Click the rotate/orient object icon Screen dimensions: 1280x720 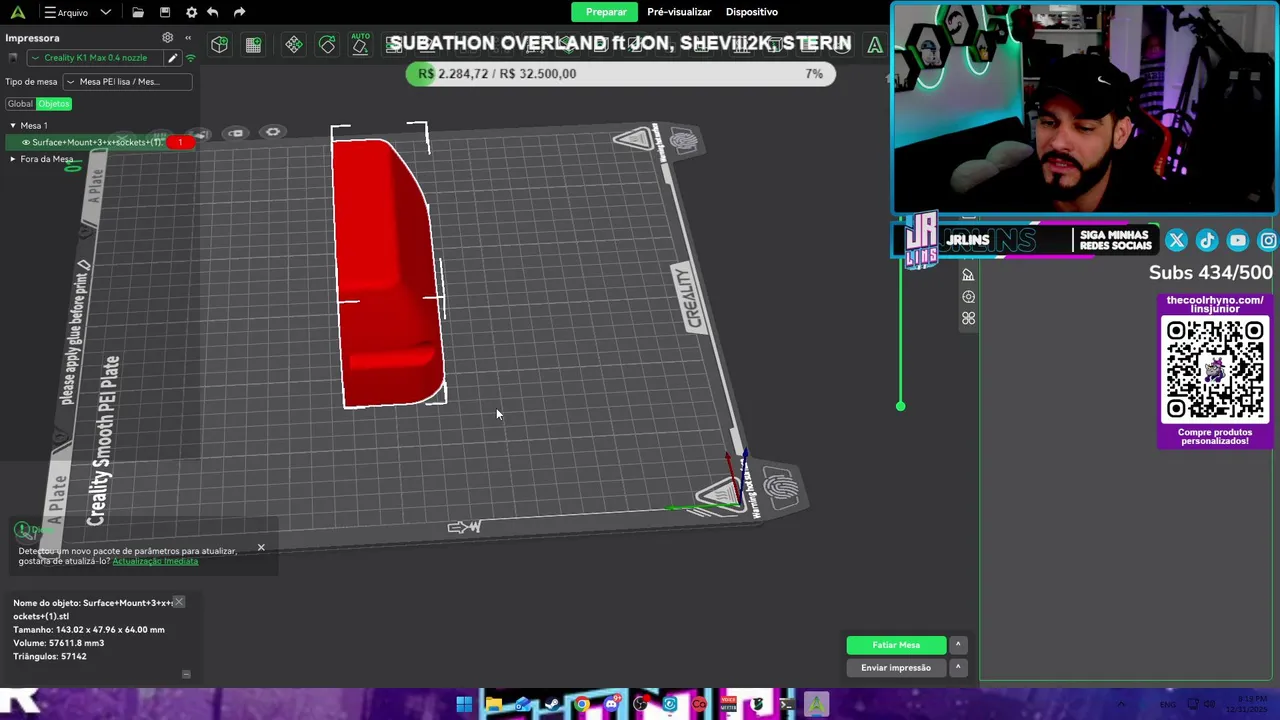(327, 44)
